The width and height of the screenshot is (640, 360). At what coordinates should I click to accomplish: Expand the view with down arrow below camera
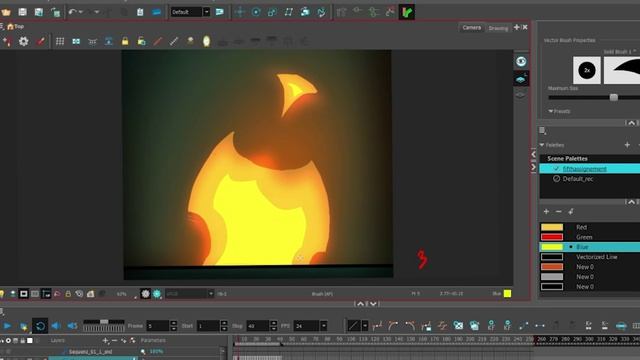click(373, 304)
